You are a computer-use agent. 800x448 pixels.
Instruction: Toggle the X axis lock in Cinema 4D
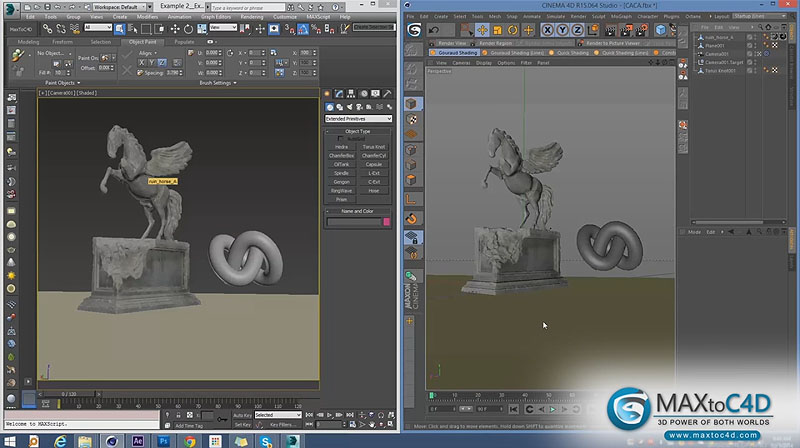coord(546,30)
